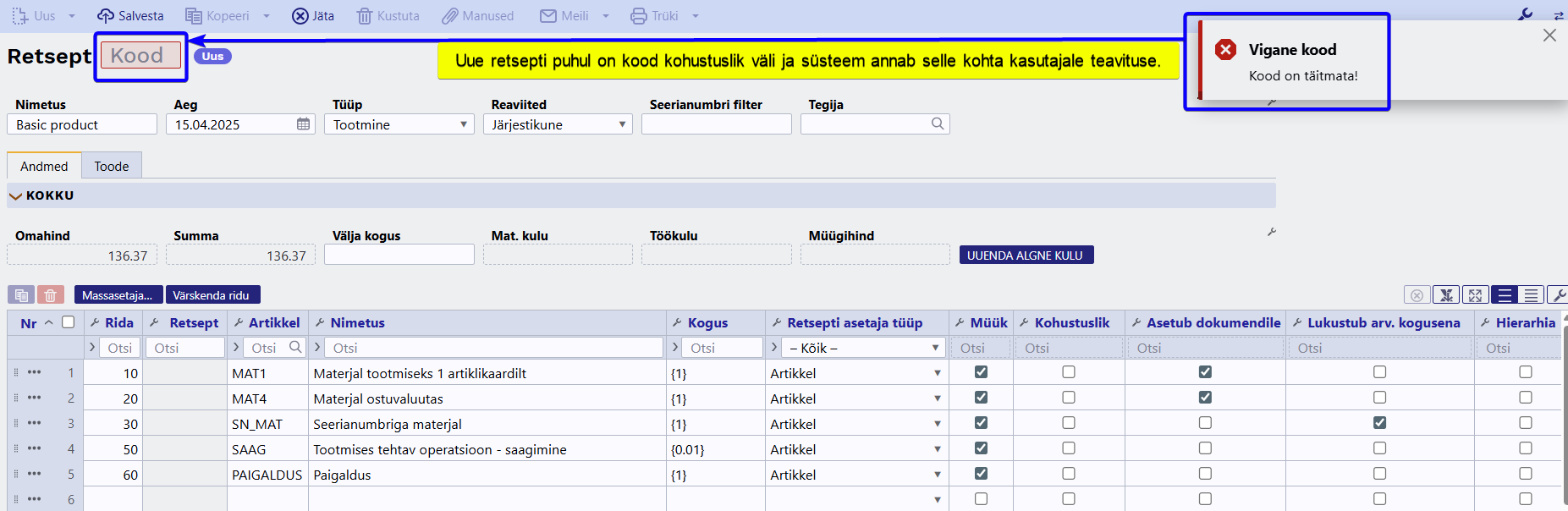Screen dimensions: 1568x511
Task: Click the Kood input field next to Retsept
Action: [x=140, y=56]
